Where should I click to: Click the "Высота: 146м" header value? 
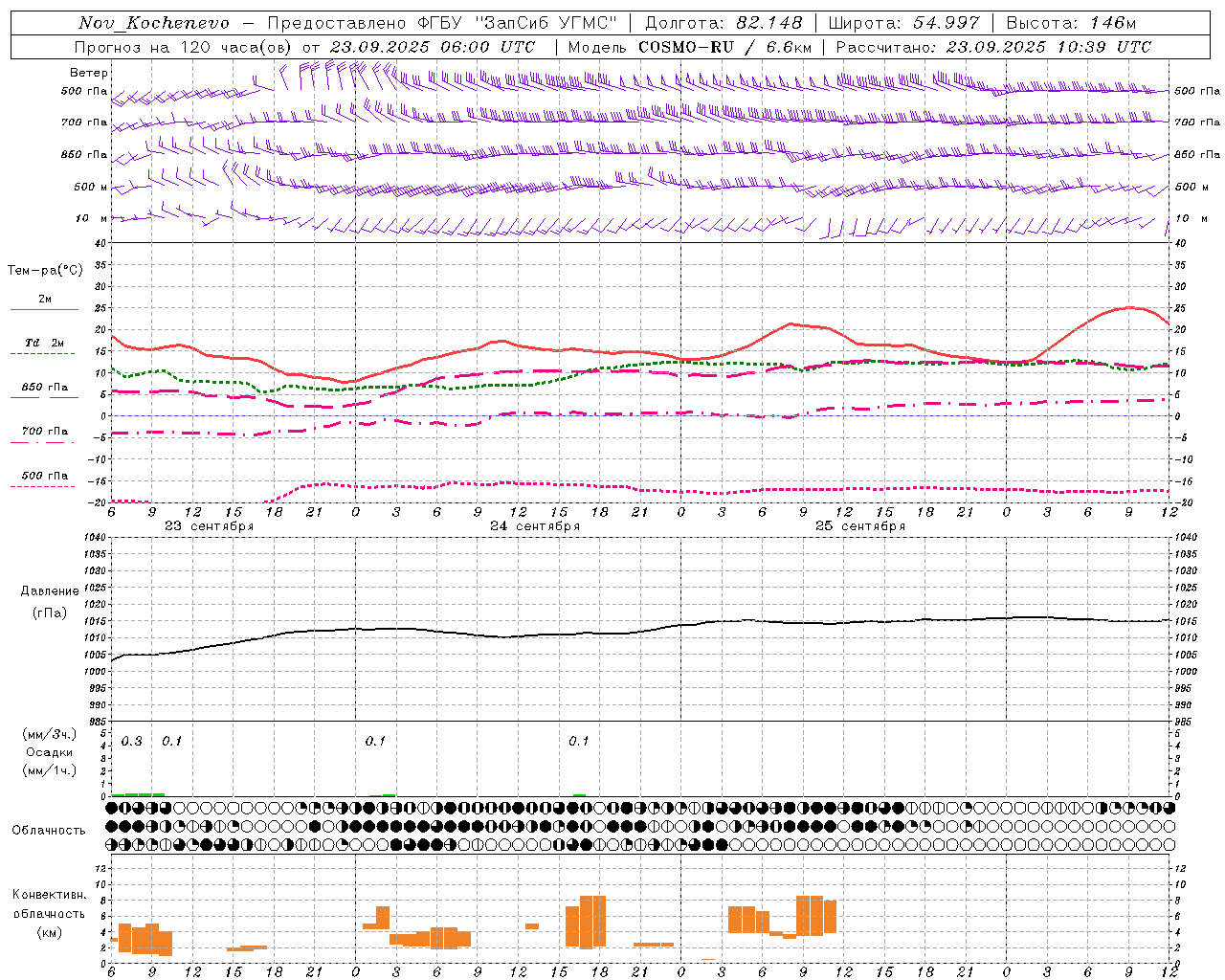point(1072,23)
